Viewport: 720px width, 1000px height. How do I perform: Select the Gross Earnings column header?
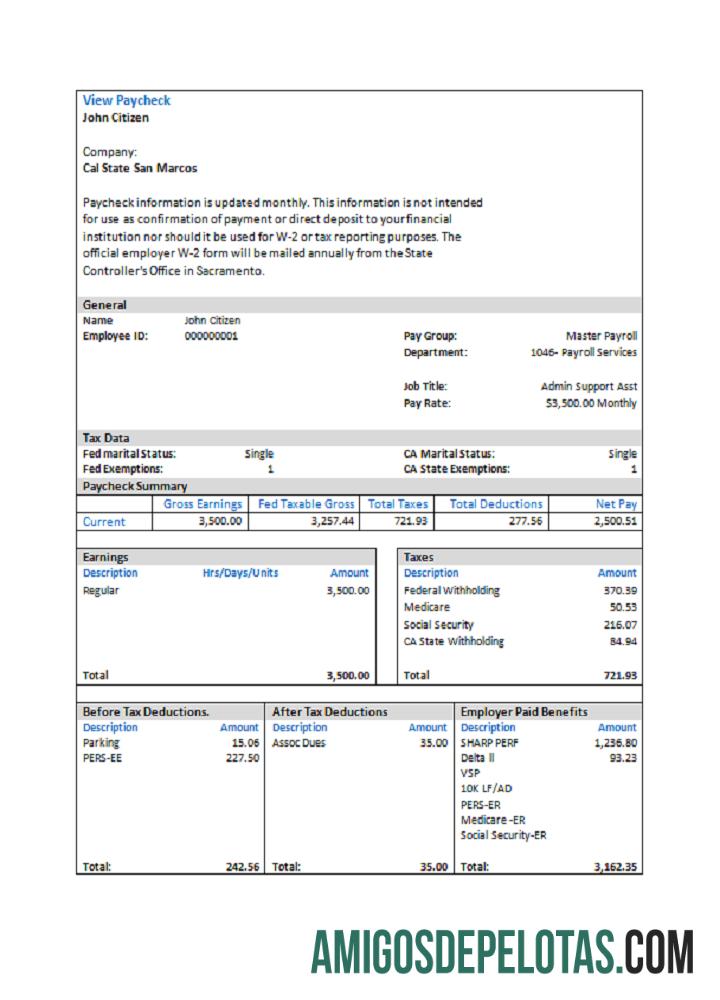(x=202, y=504)
